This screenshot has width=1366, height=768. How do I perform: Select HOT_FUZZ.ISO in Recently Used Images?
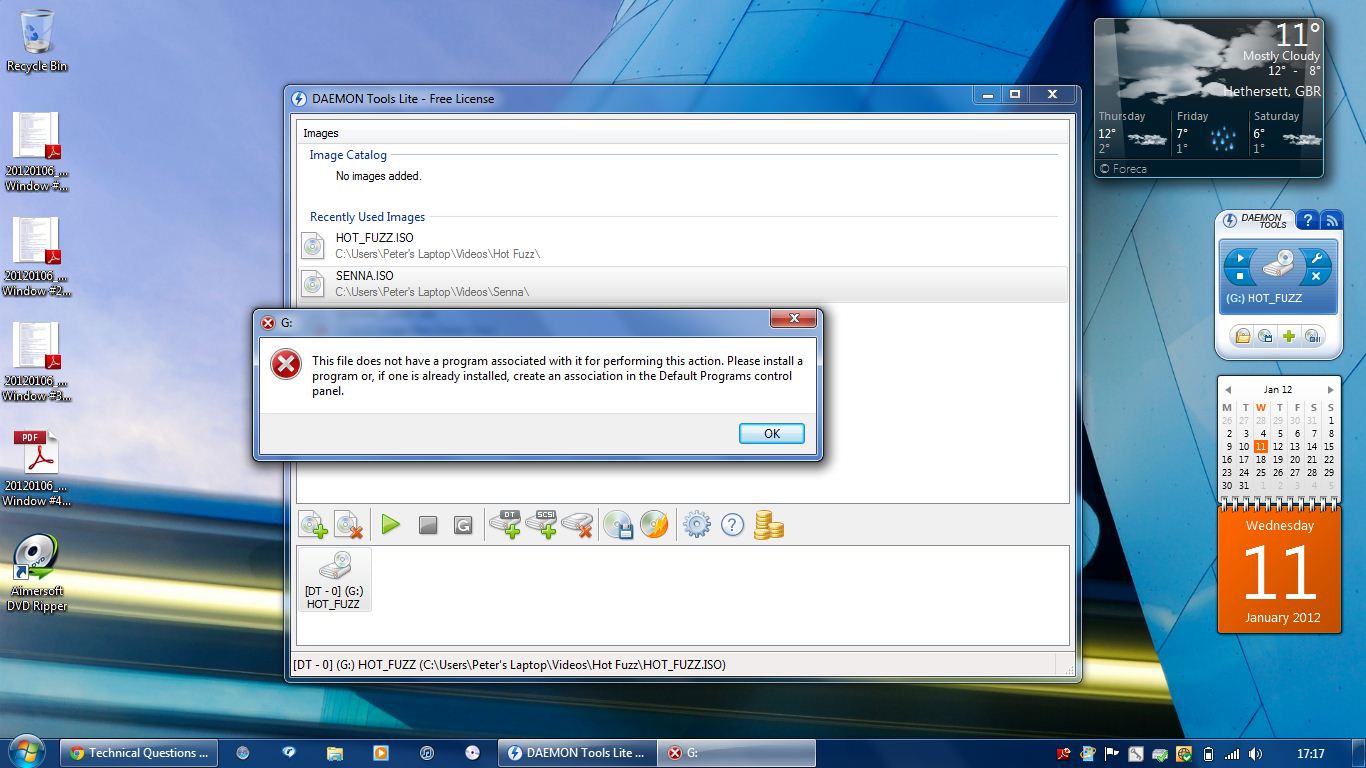pyautogui.click(x=374, y=238)
